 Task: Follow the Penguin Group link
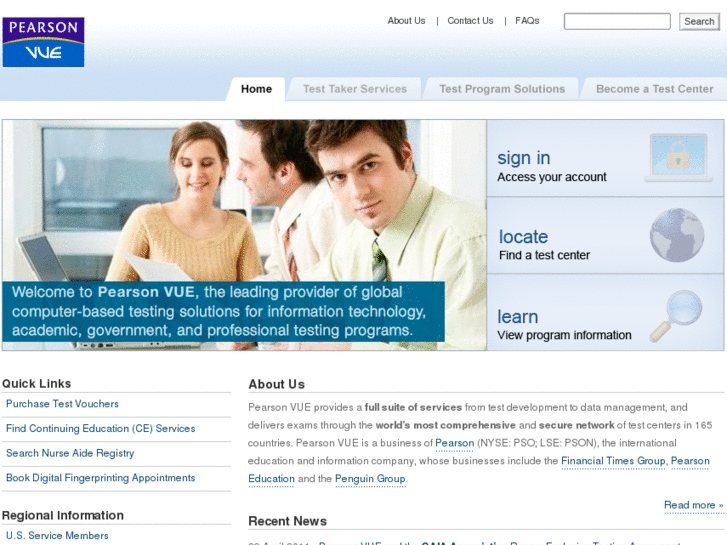click(x=370, y=479)
